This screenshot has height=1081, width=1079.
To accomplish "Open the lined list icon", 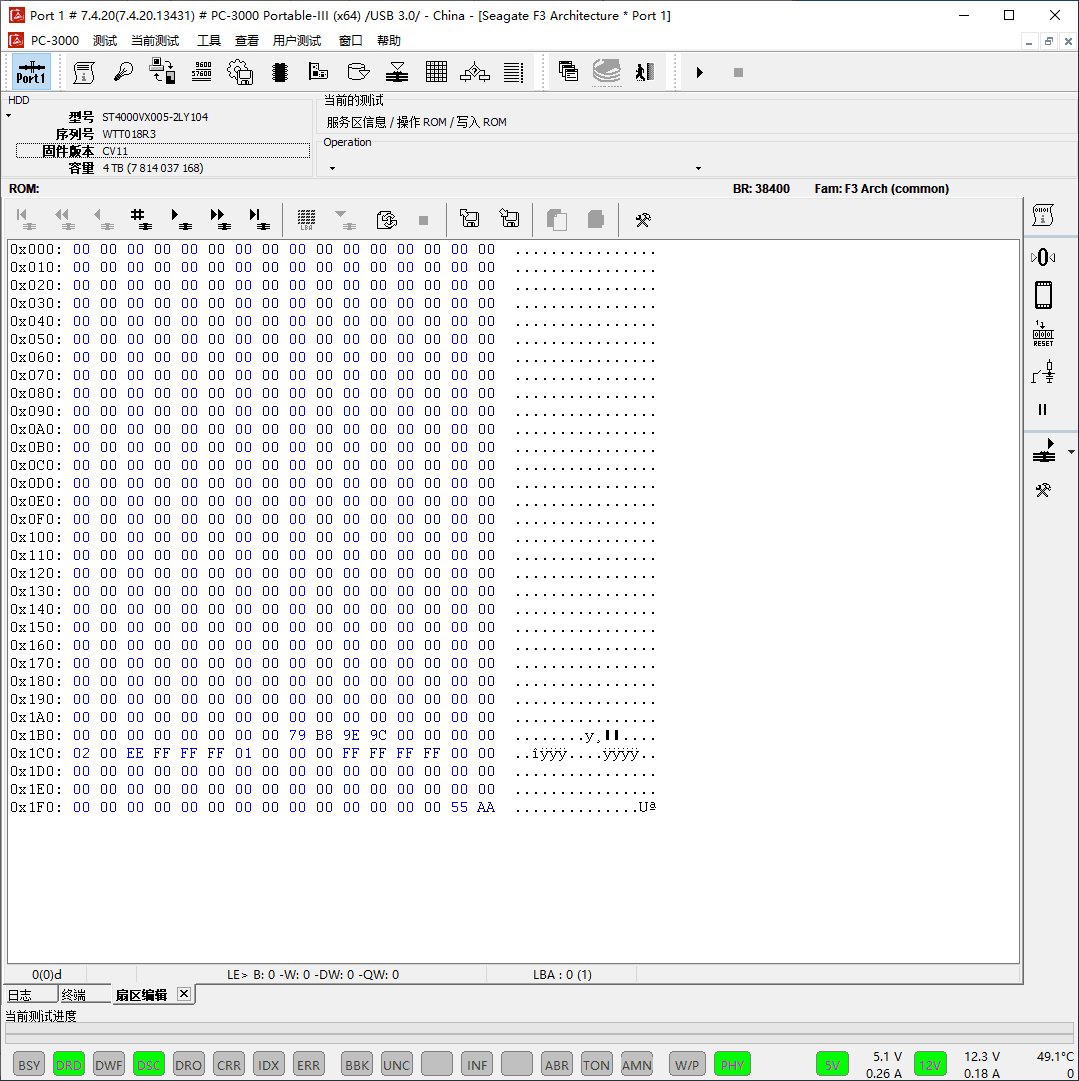I will click(514, 72).
